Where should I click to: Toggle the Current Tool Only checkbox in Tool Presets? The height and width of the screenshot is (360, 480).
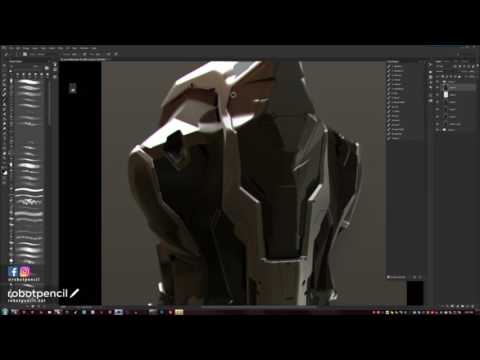point(388,277)
